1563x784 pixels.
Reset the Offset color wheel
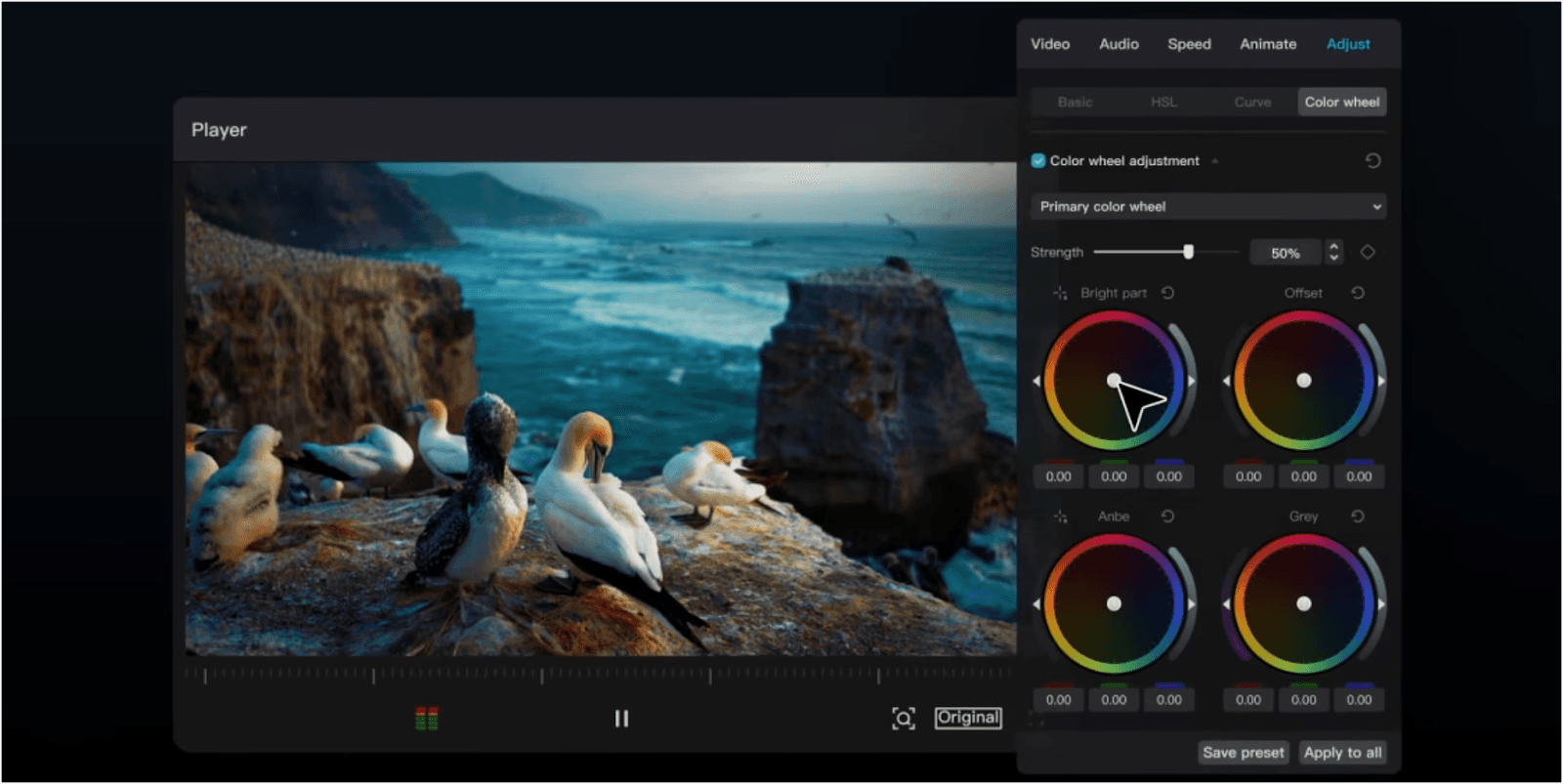click(1358, 293)
